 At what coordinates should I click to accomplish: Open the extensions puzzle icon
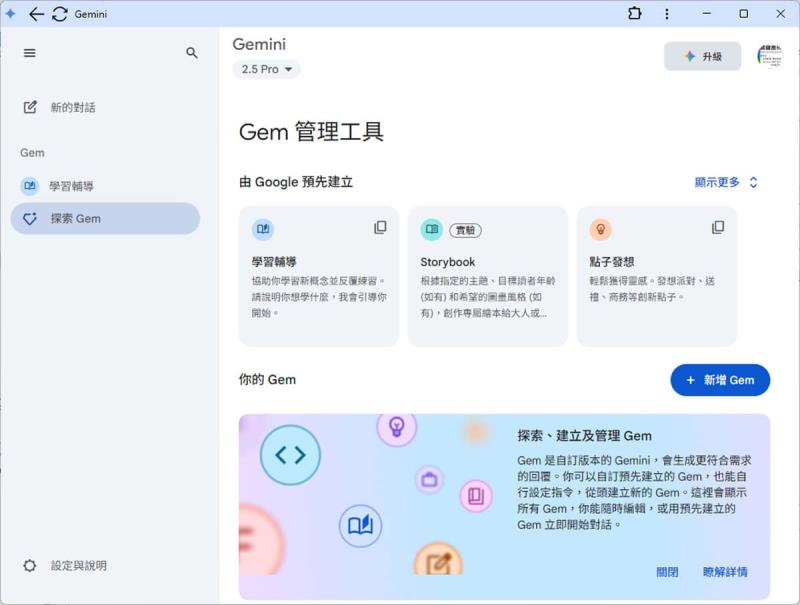[634, 13]
